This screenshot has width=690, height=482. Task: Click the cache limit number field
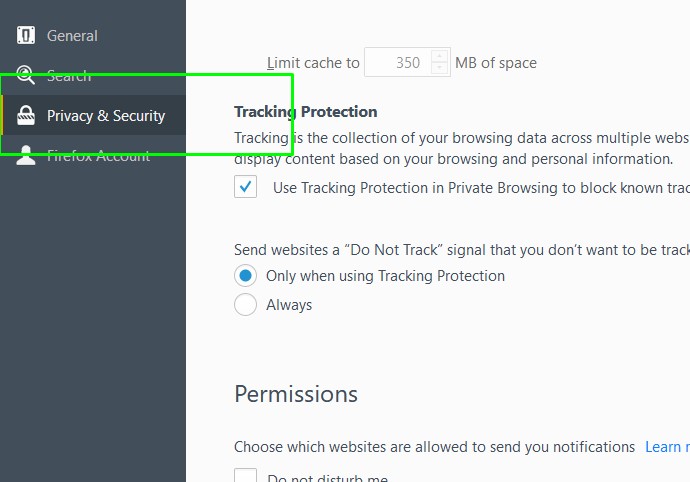pos(397,63)
